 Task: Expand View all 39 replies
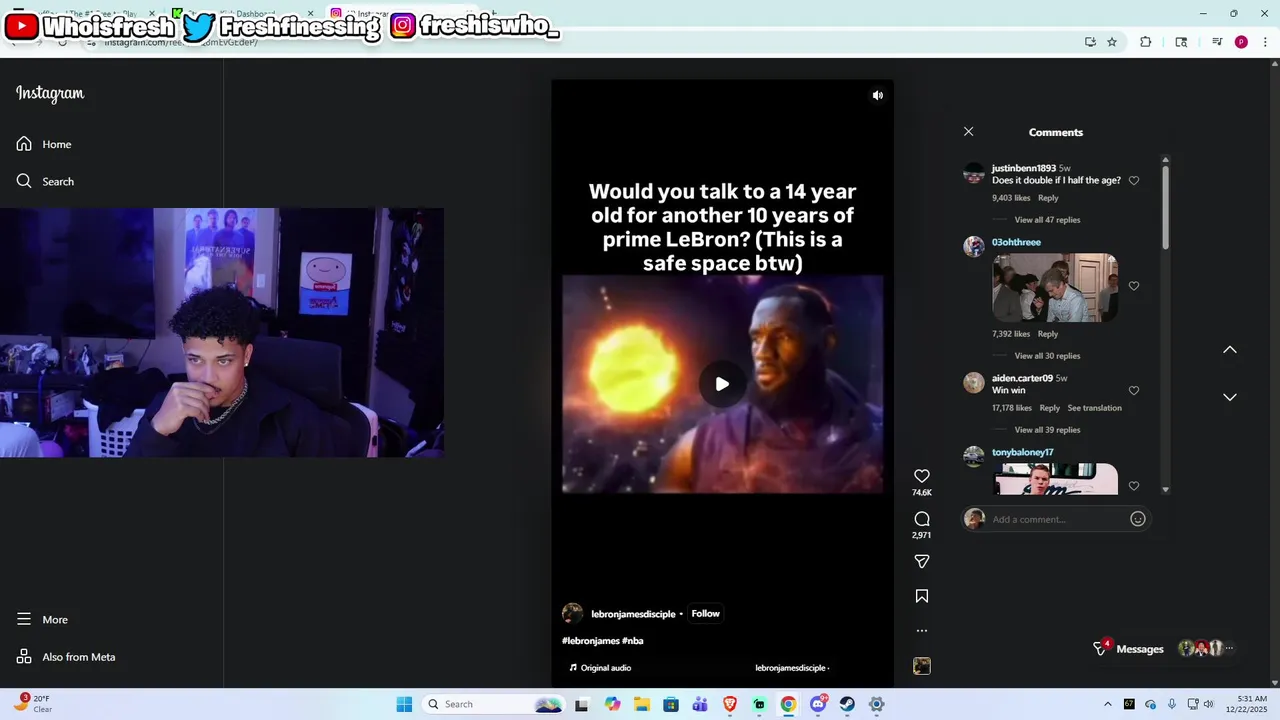1047,430
